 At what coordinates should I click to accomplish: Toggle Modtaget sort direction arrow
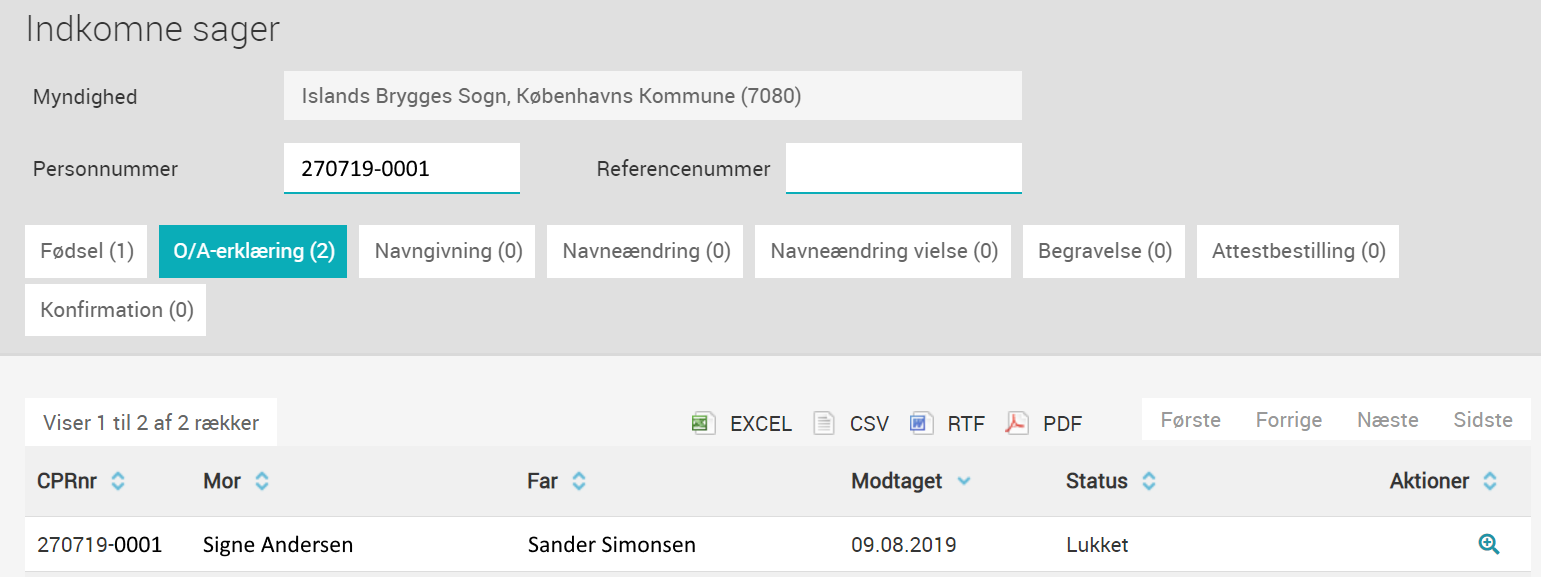(963, 482)
